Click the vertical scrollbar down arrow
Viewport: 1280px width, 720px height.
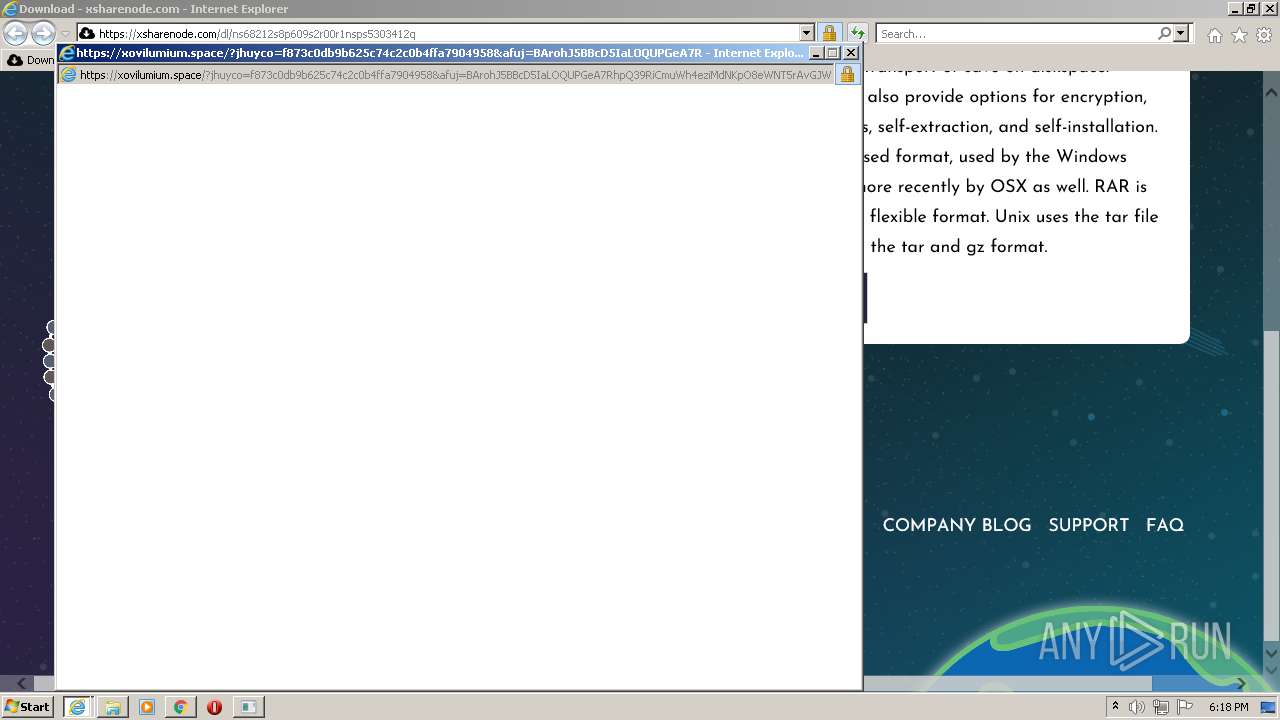pos(1271,654)
